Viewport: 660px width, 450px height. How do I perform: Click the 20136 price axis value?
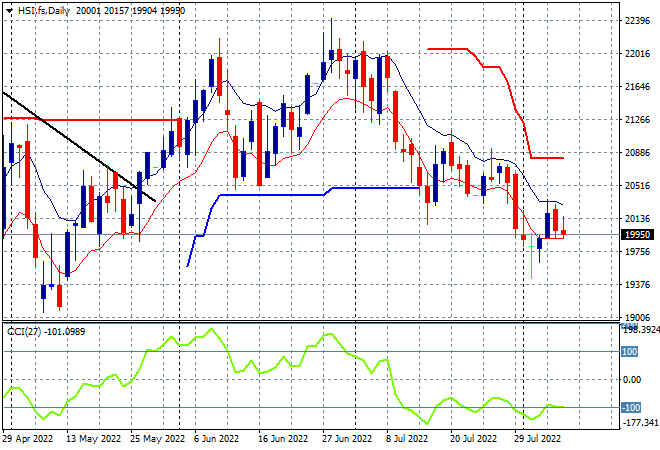pyautogui.click(x=637, y=218)
